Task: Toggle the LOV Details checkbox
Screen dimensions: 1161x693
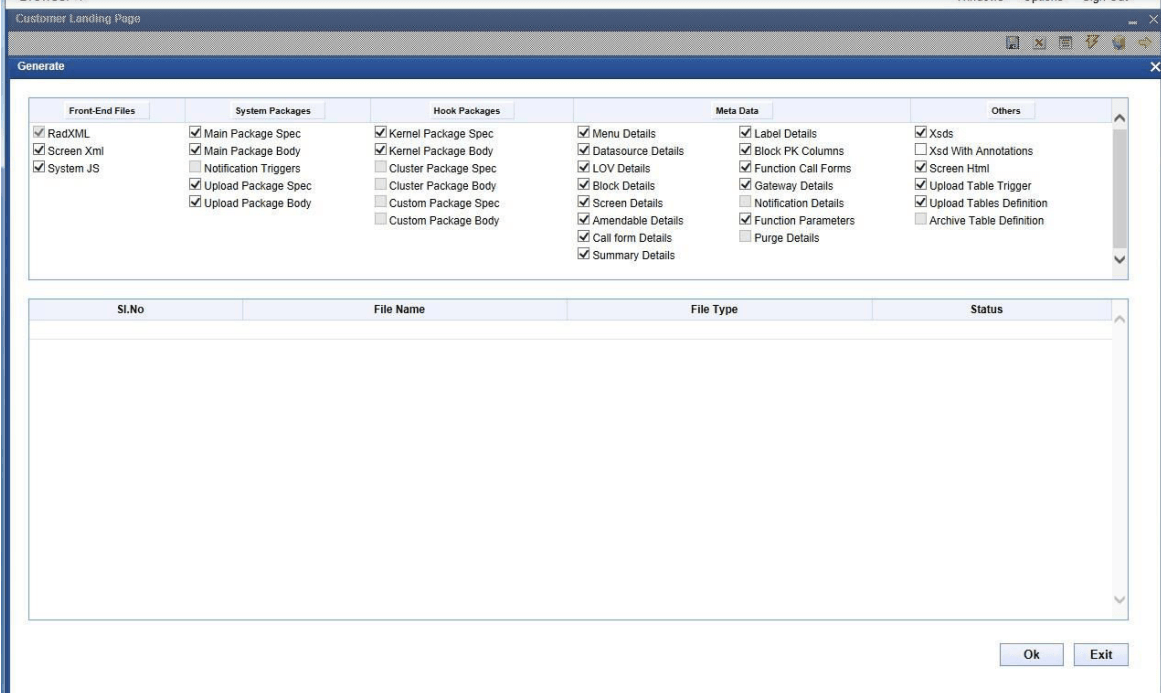Action: click(583, 167)
